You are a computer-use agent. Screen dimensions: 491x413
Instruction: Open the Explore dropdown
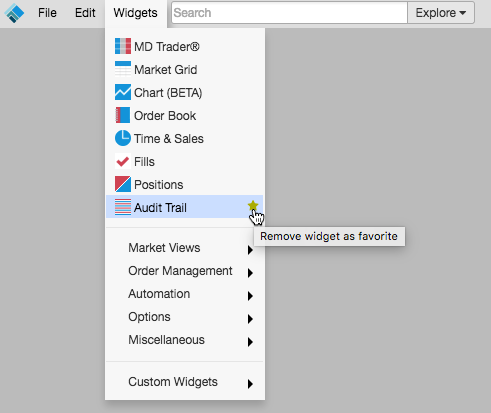coord(441,13)
